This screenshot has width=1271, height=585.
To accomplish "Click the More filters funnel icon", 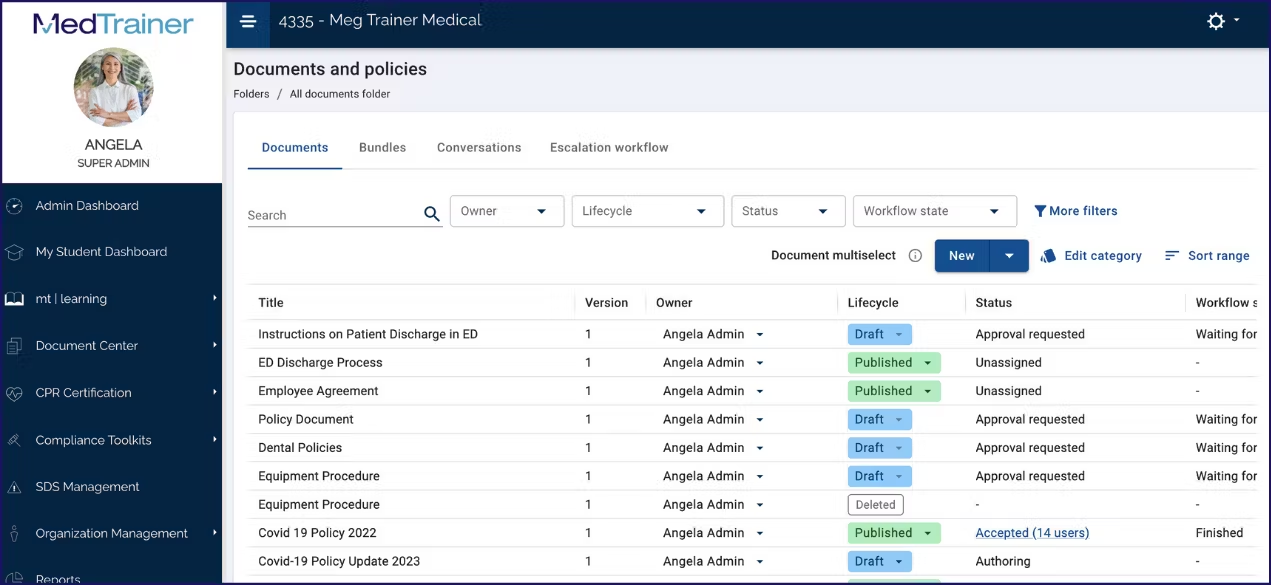I will (x=1040, y=211).
